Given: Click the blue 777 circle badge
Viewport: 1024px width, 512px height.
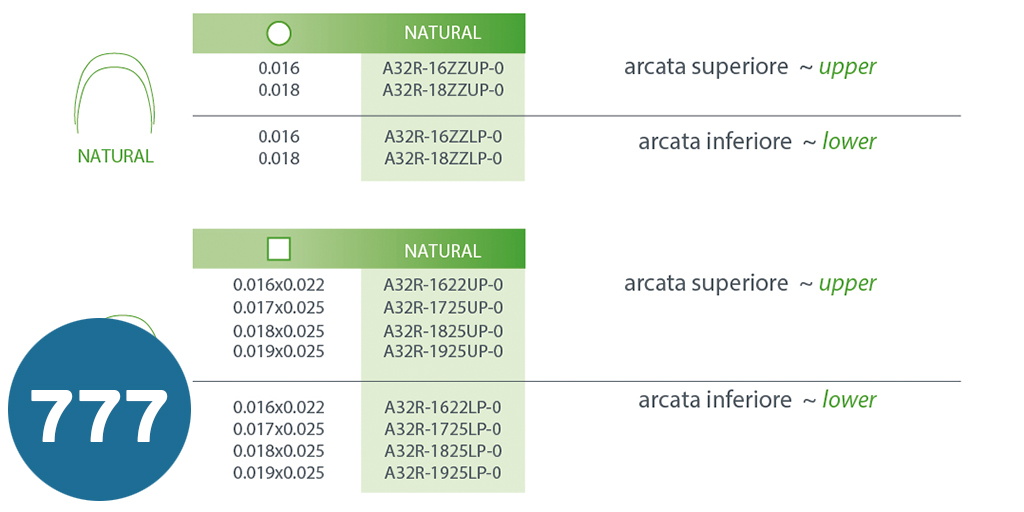Looking at the screenshot, I should click(98, 411).
